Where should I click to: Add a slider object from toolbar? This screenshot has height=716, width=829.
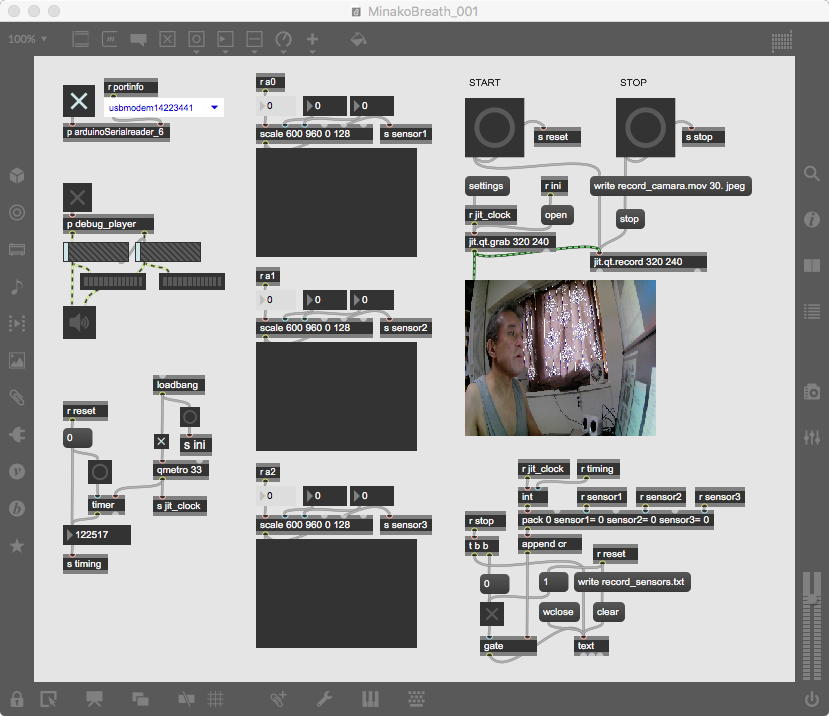254,39
